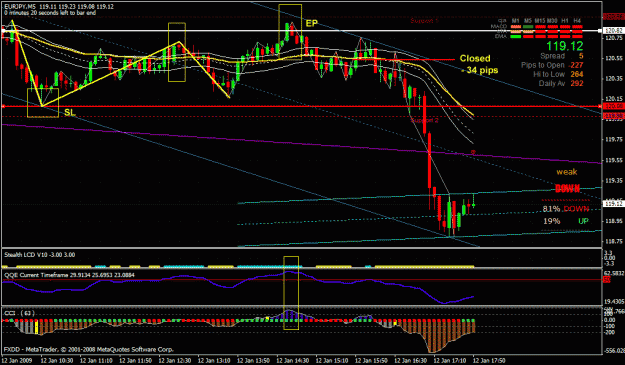Select the M1 timeframe column header
This screenshot has height=365, width=625.
pos(515,21)
